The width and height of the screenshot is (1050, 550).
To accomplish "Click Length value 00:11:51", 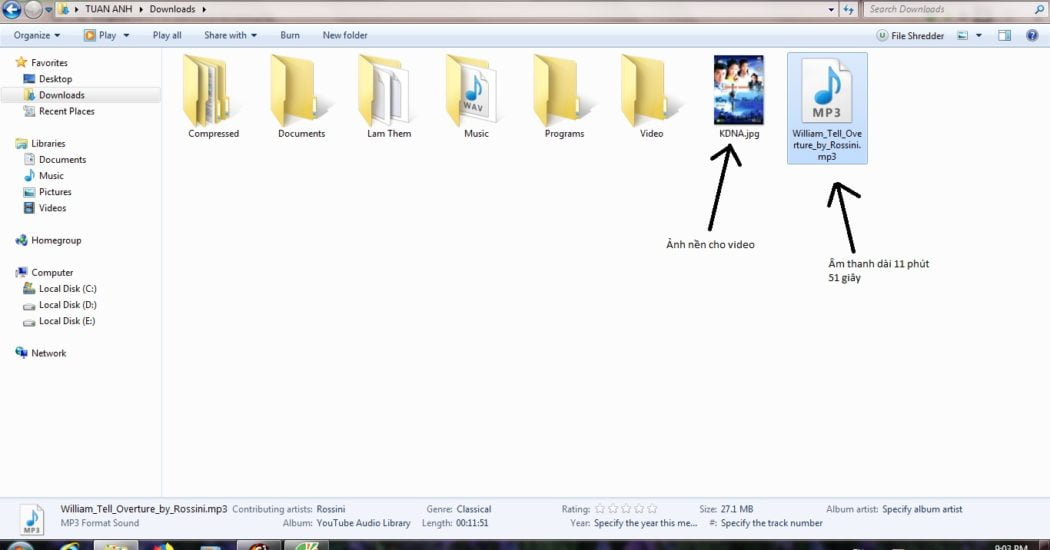I will tap(472, 523).
